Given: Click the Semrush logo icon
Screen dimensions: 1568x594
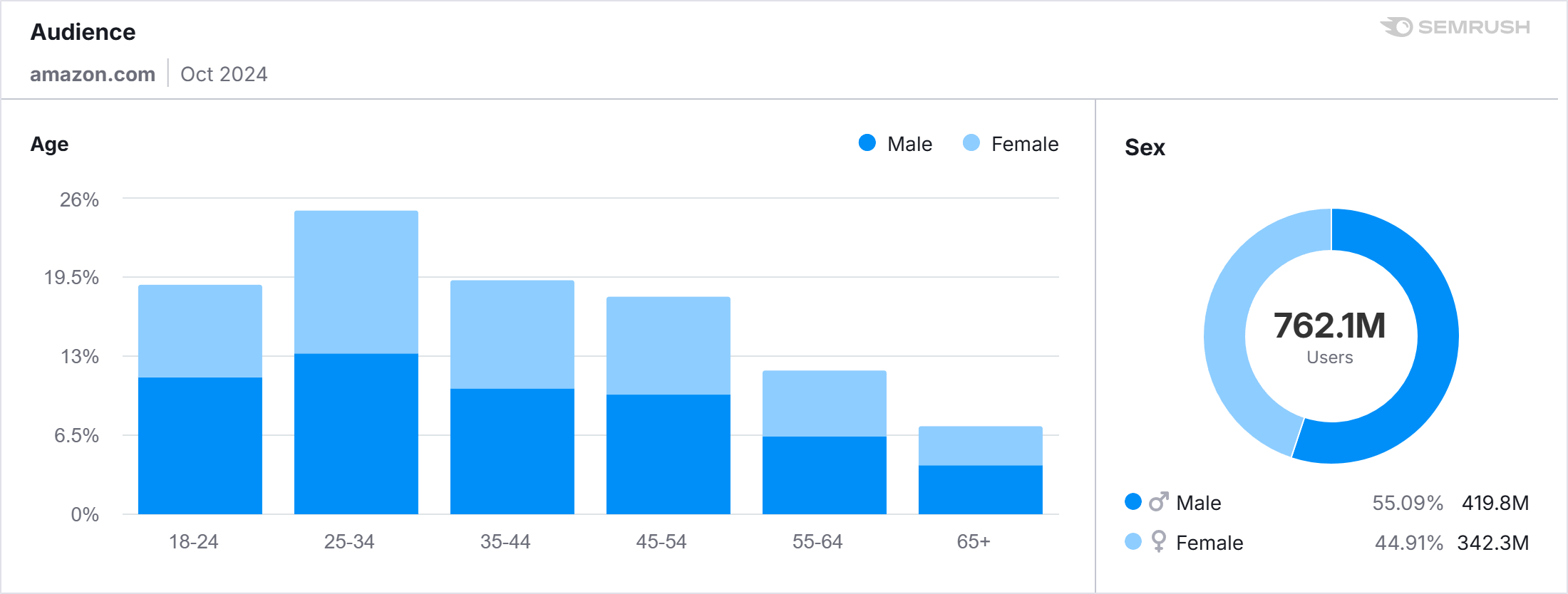Looking at the screenshot, I should pyautogui.click(x=1397, y=27).
